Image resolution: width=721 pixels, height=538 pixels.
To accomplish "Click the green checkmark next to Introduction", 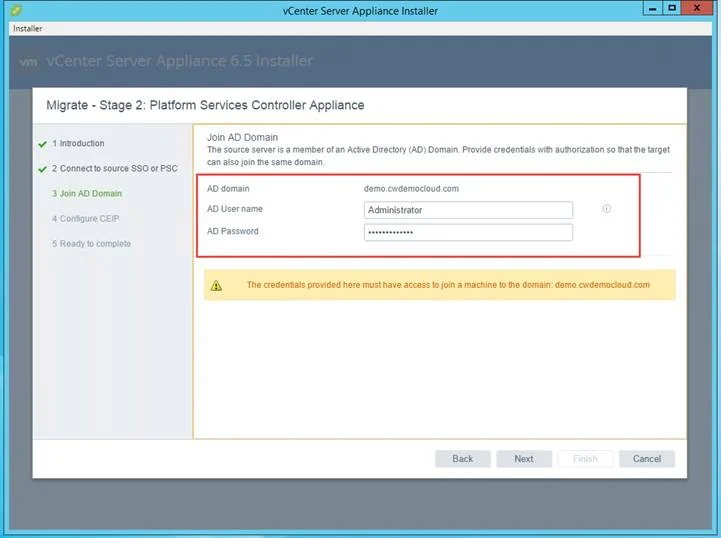I will point(43,144).
